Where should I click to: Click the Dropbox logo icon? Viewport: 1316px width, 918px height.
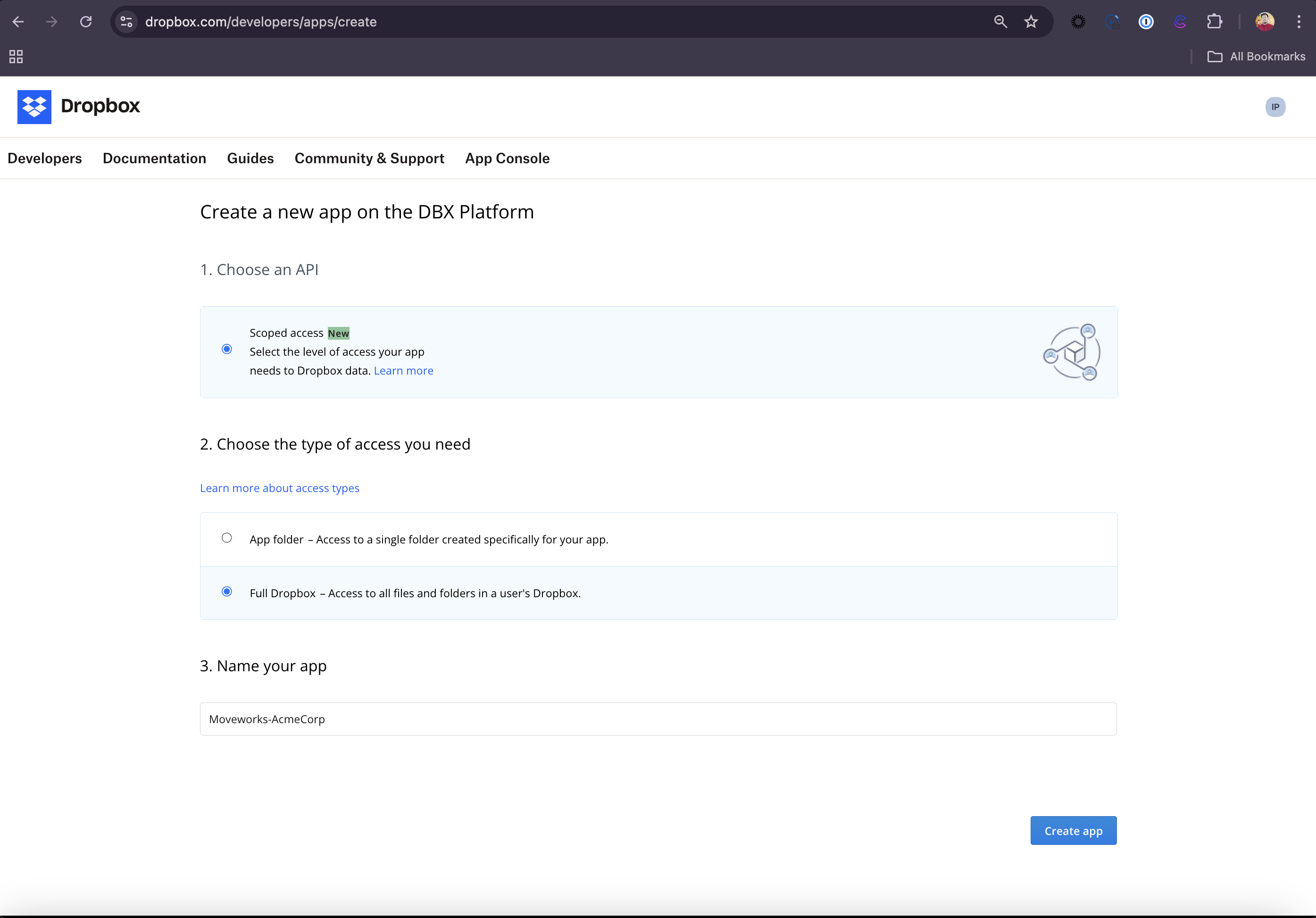click(x=34, y=107)
